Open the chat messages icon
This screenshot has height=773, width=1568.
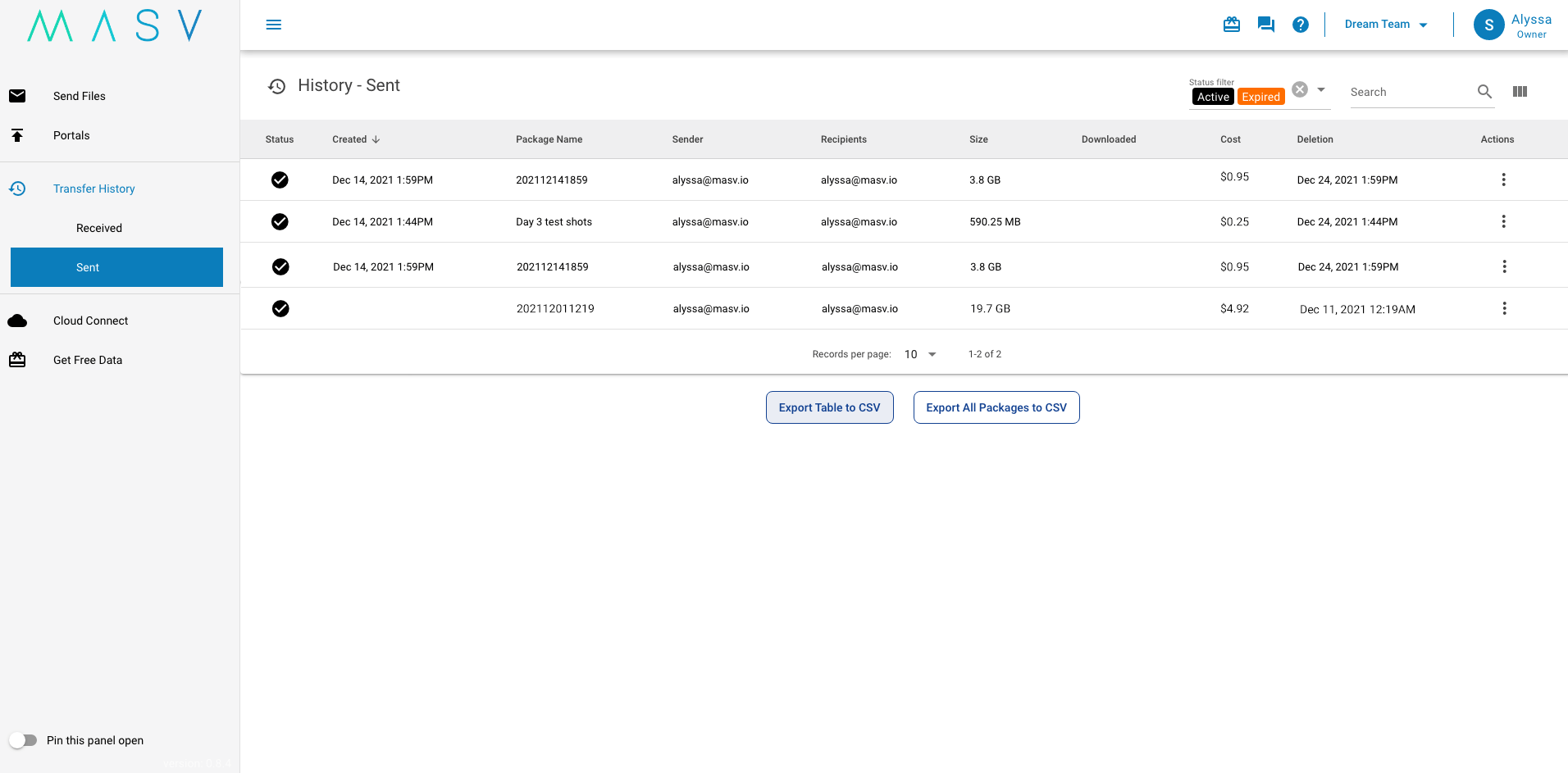point(1266,25)
